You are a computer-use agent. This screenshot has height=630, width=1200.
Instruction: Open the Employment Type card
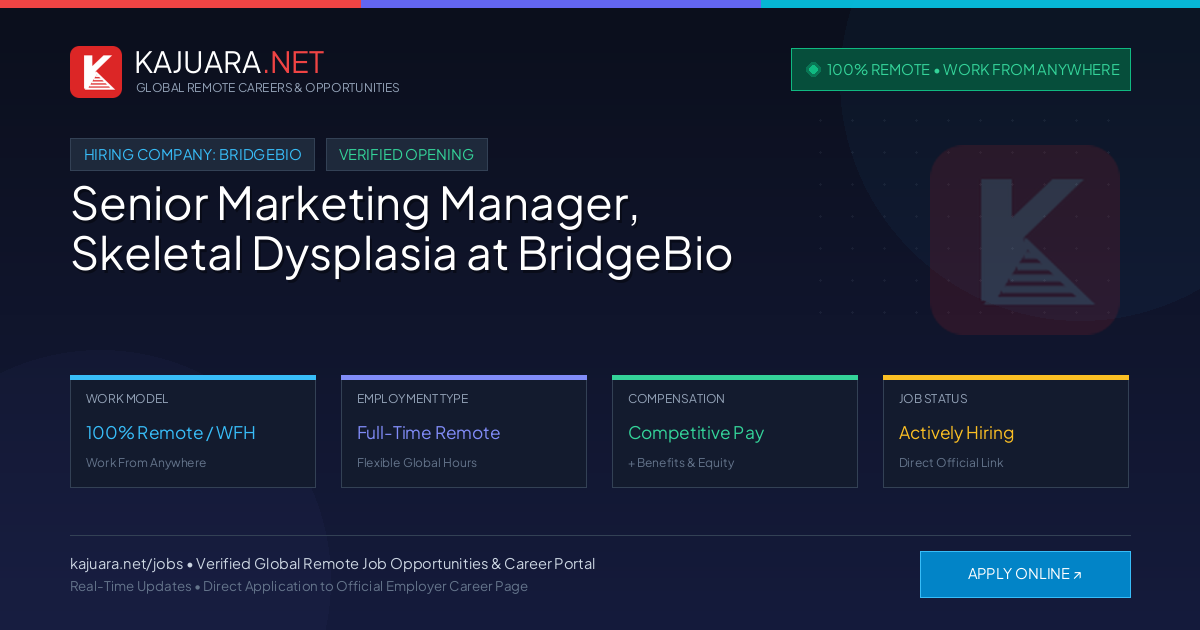pyautogui.click(x=464, y=432)
